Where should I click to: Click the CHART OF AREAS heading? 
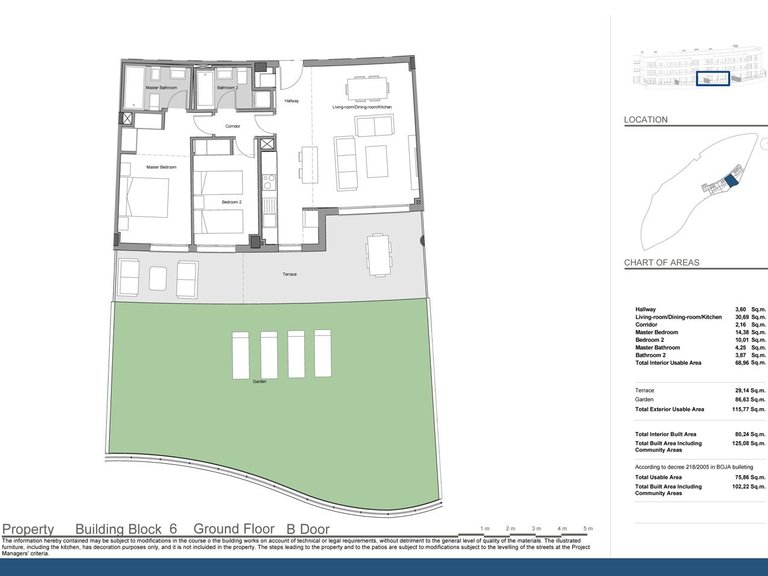pyautogui.click(x=661, y=263)
